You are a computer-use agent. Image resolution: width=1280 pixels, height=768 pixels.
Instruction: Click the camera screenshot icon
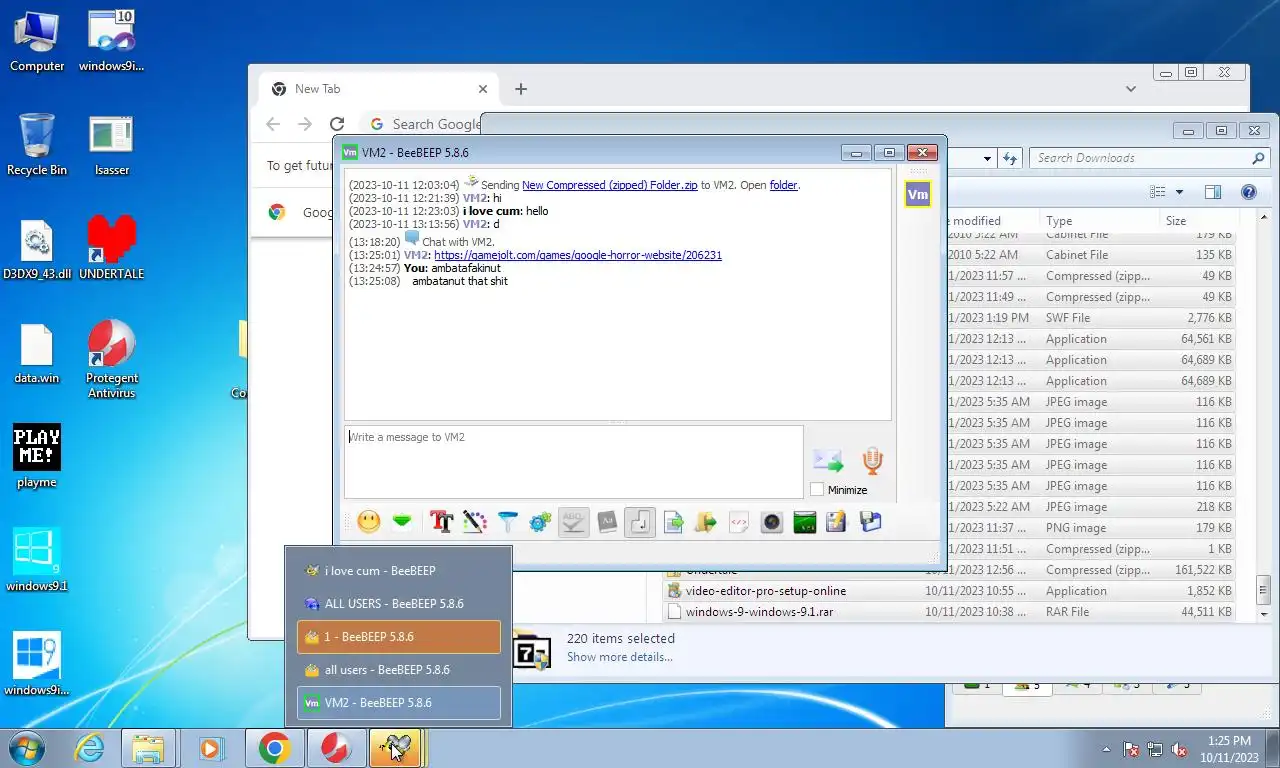click(x=772, y=521)
